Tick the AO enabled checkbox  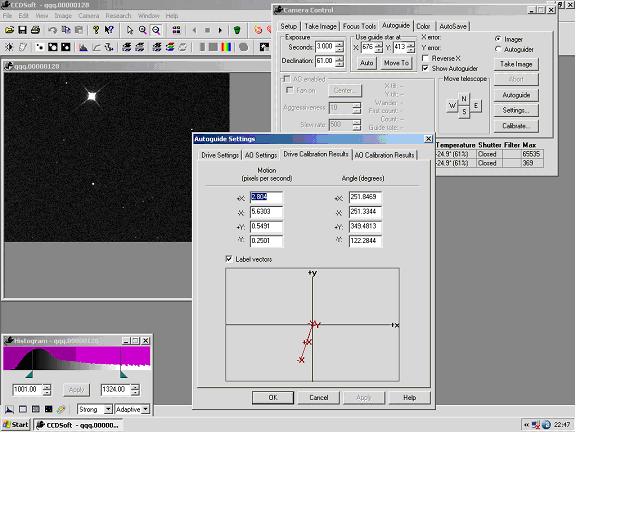pyautogui.click(x=286, y=78)
